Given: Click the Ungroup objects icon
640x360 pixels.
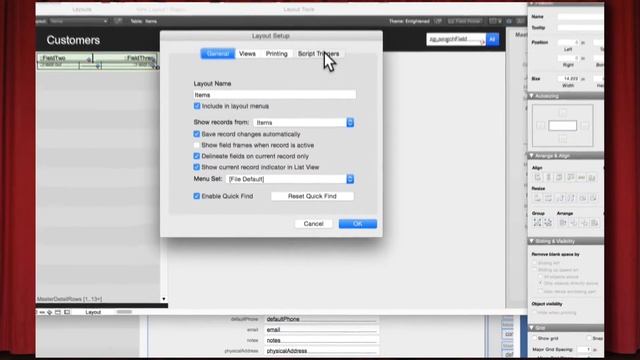Looking at the screenshot, I should click(548, 222).
